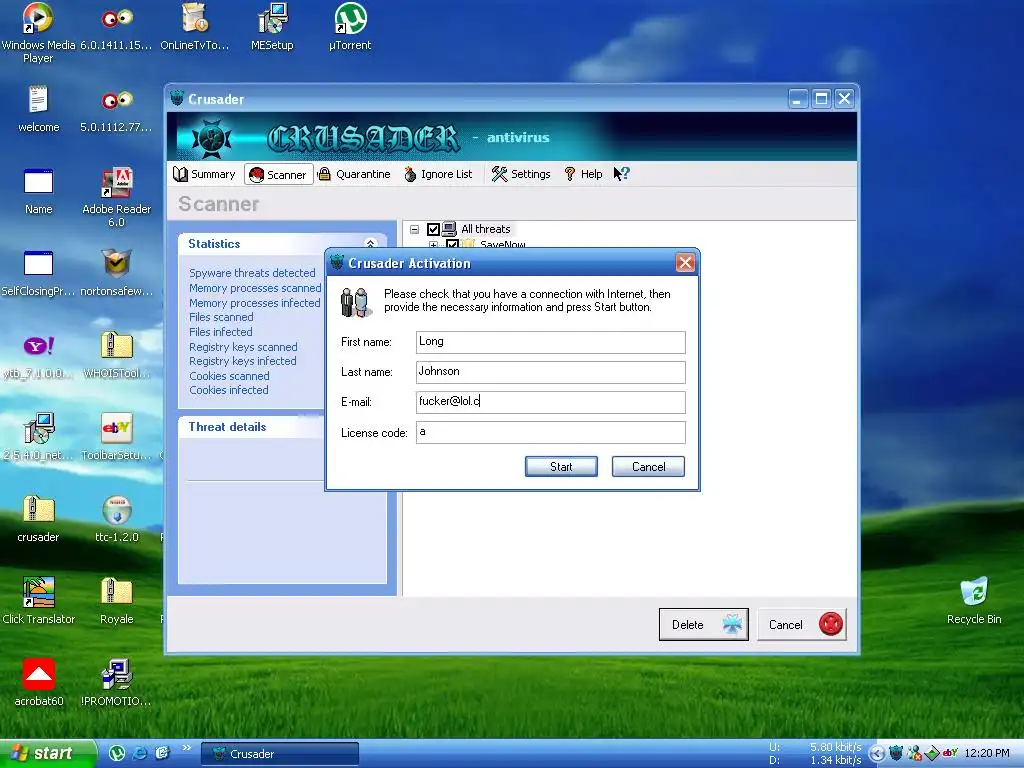Expand quick launch overflow chevron
1024x768 pixels.
tap(187, 748)
